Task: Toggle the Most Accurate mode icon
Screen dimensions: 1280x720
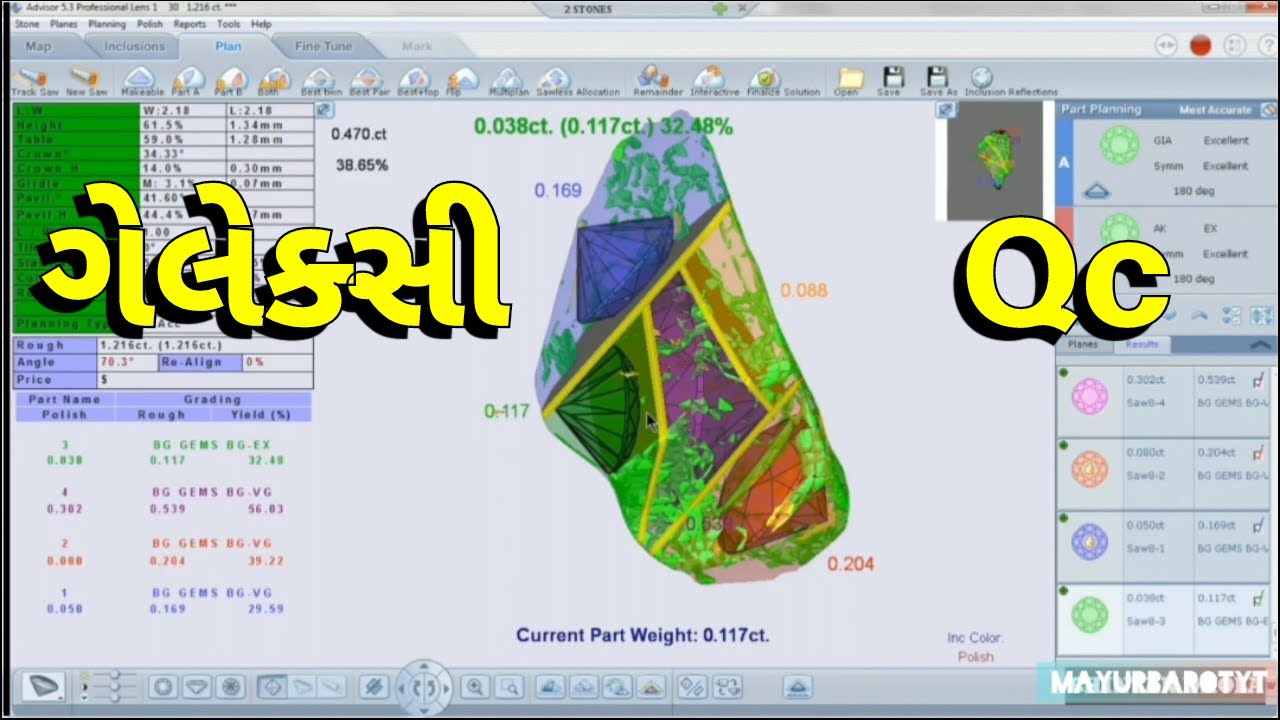Action: point(1268,110)
